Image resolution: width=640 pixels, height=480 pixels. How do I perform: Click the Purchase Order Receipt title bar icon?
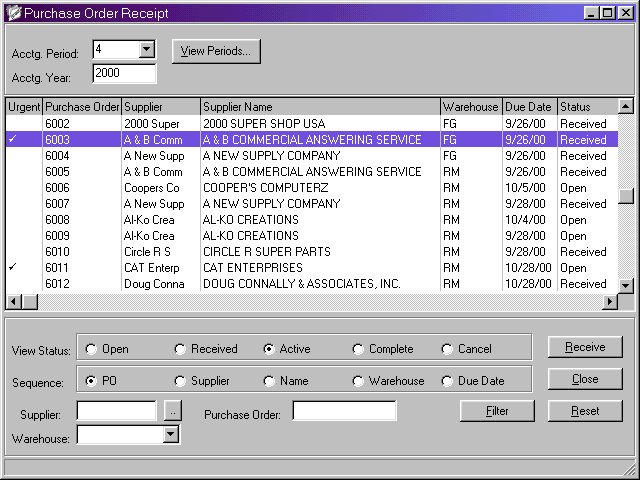[x=13, y=13]
